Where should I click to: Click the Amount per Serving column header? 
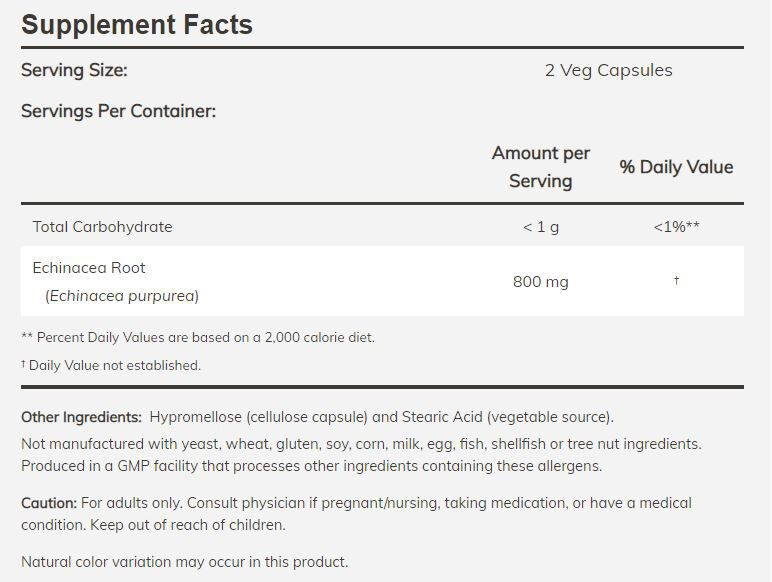point(540,167)
